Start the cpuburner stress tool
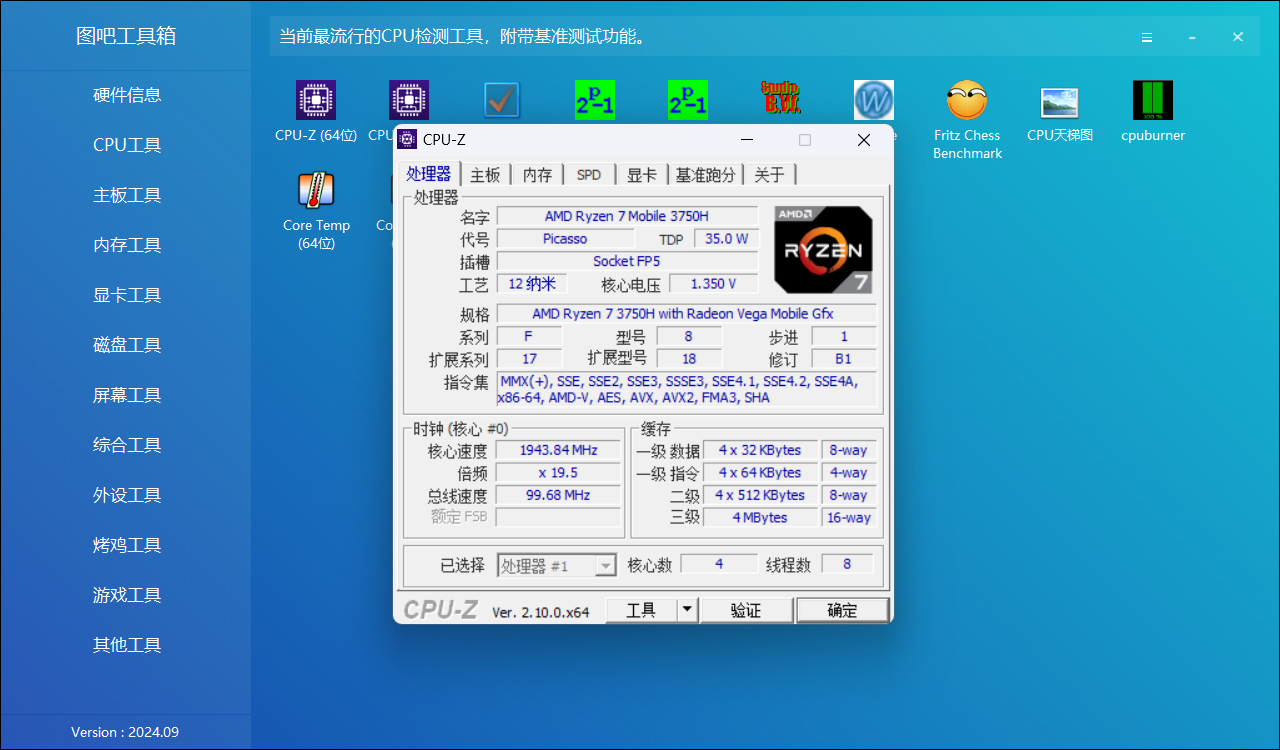Screen dimensions: 1280x750 click(1152, 100)
